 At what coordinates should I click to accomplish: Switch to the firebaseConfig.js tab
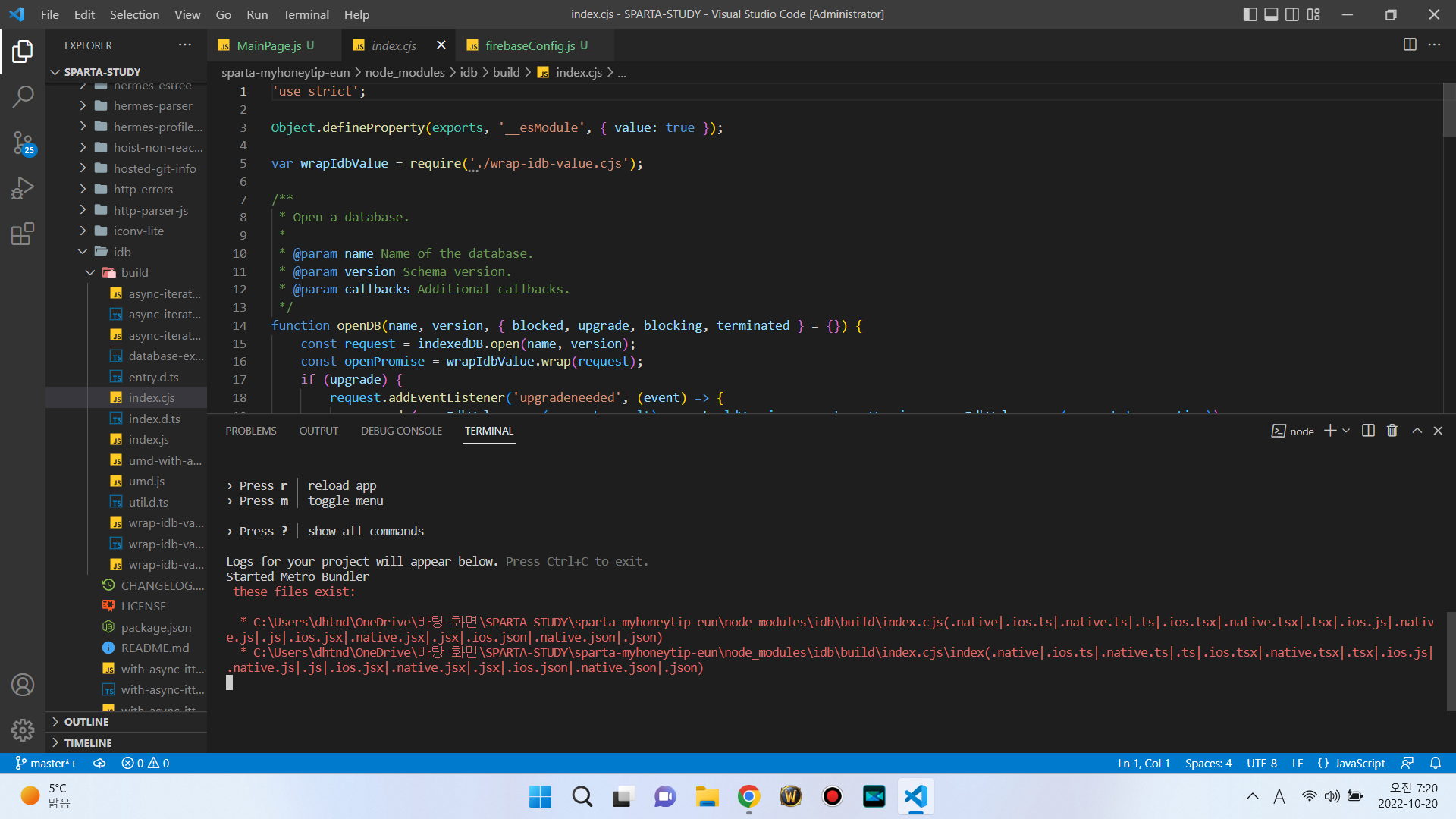pyautogui.click(x=535, y=45)
